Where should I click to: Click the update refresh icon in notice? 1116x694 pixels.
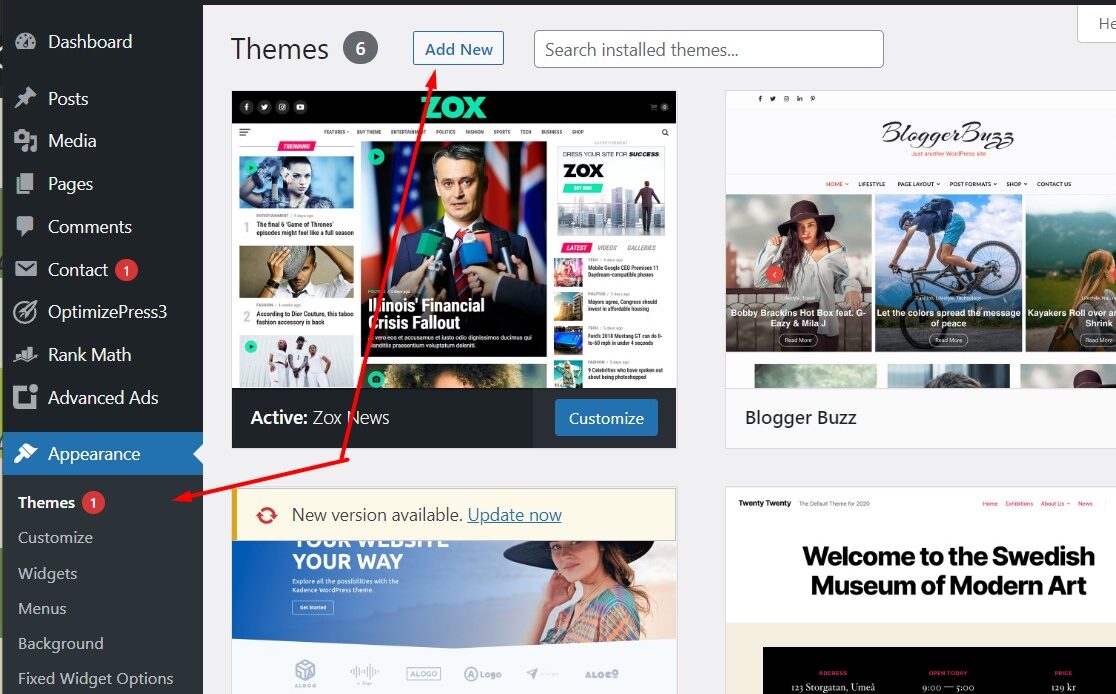click(x=267, y=515)
